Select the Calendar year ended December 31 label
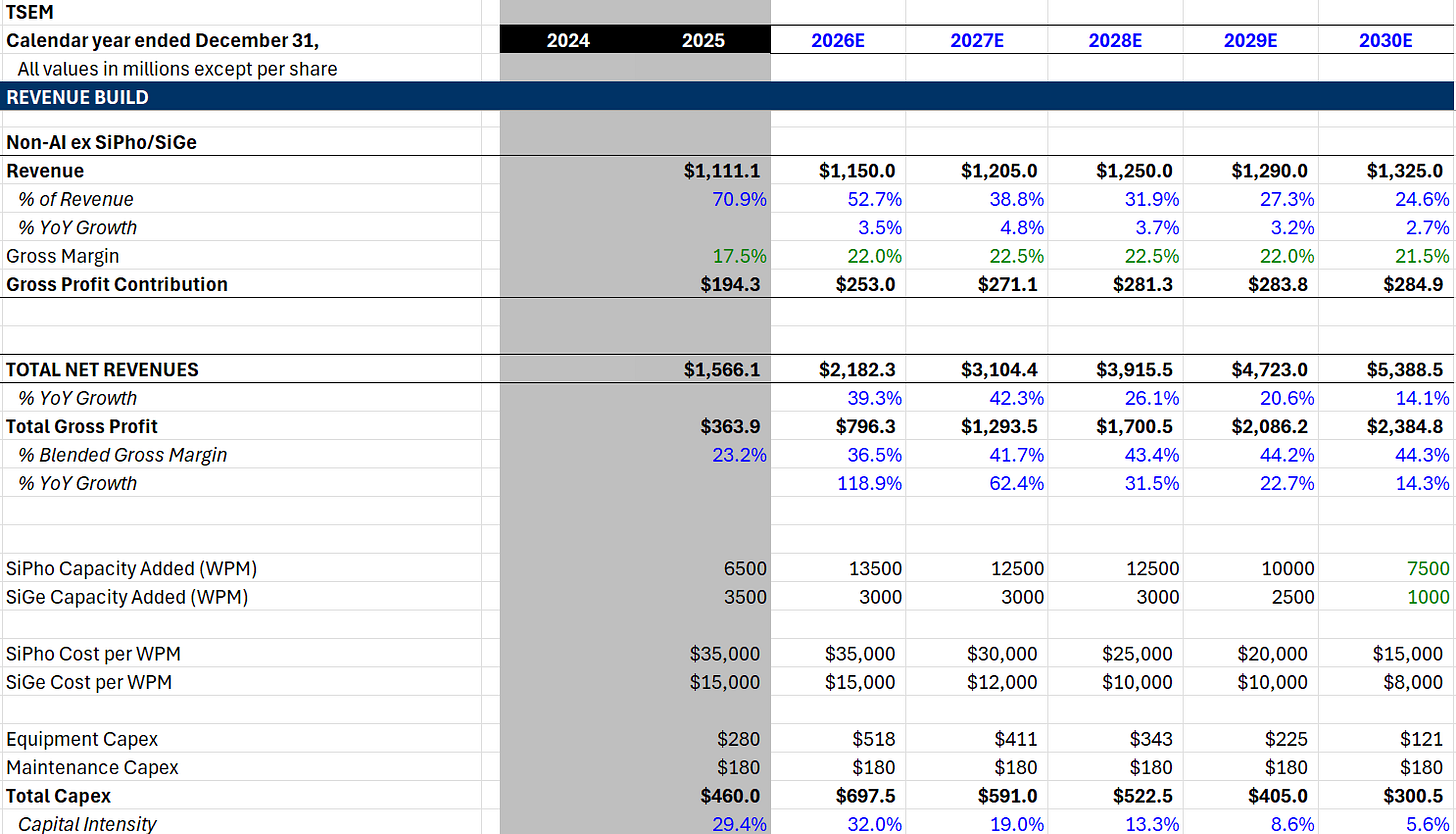1456x834 pixels. coord(162,41)
